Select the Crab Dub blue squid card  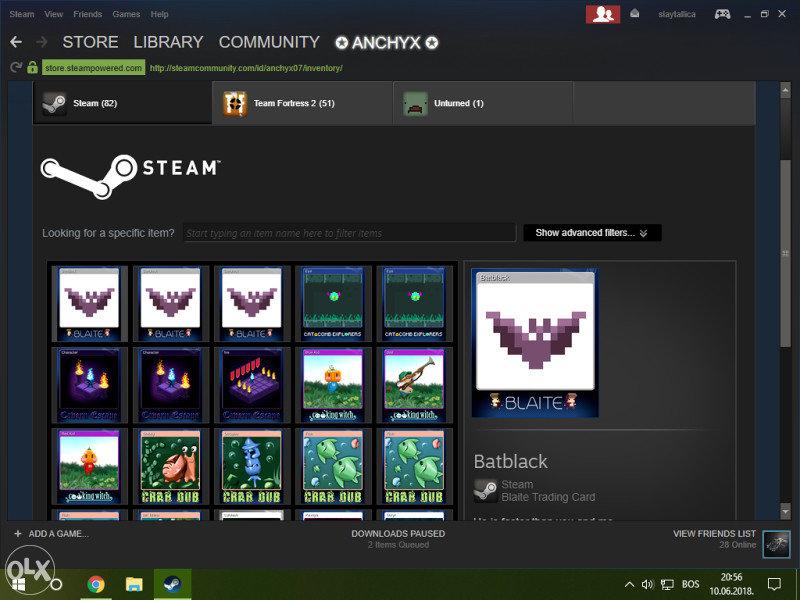[252, 466]
